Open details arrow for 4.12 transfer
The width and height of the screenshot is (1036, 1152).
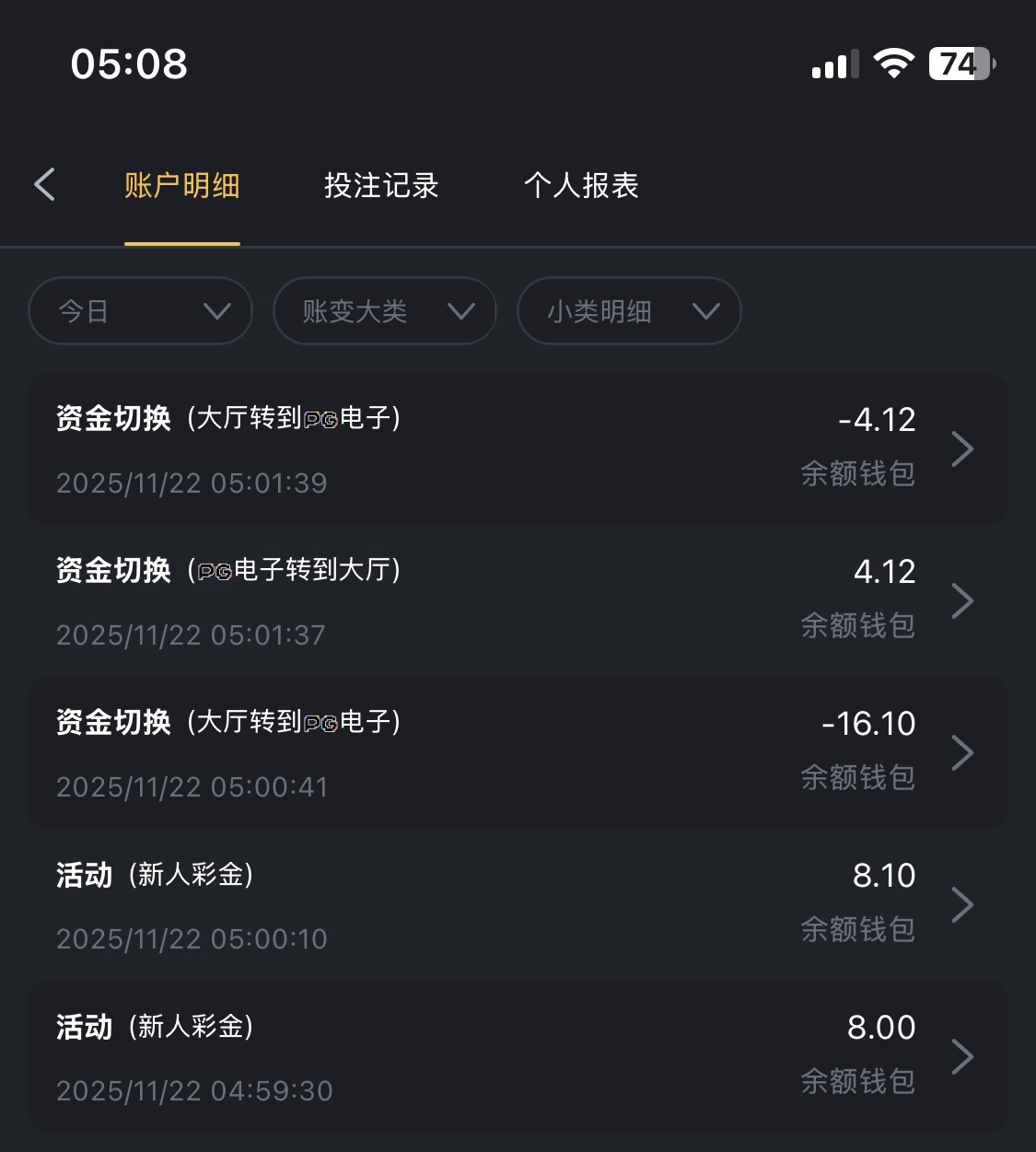962,601
